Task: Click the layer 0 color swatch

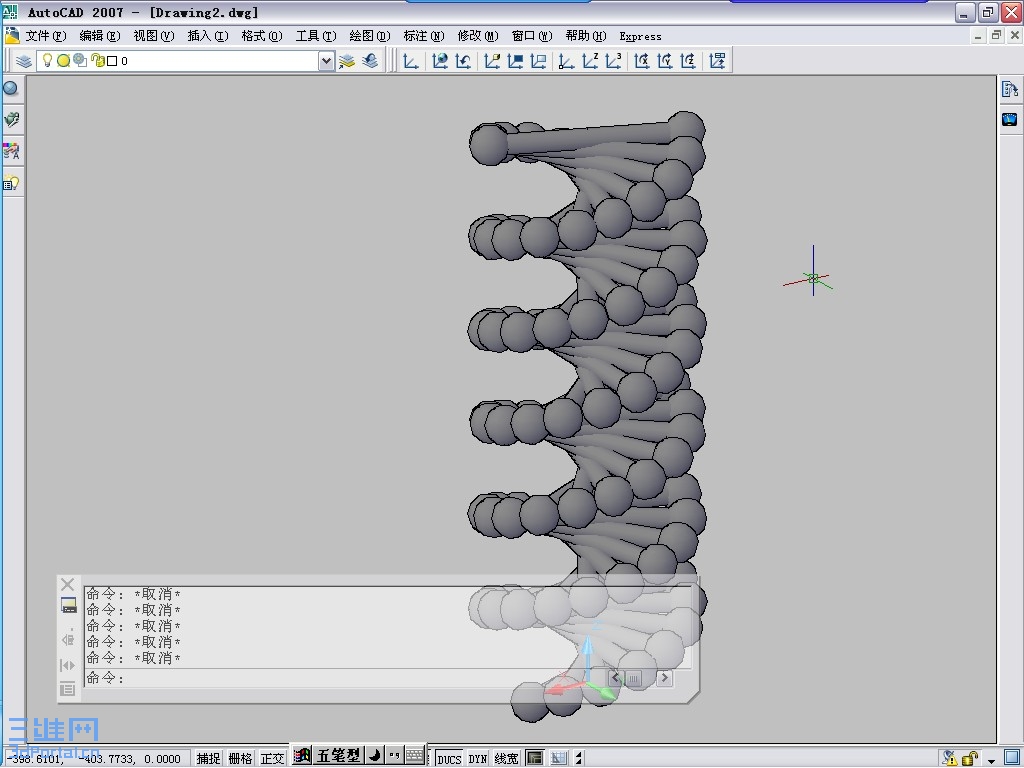Action: (x=112, y=61)
